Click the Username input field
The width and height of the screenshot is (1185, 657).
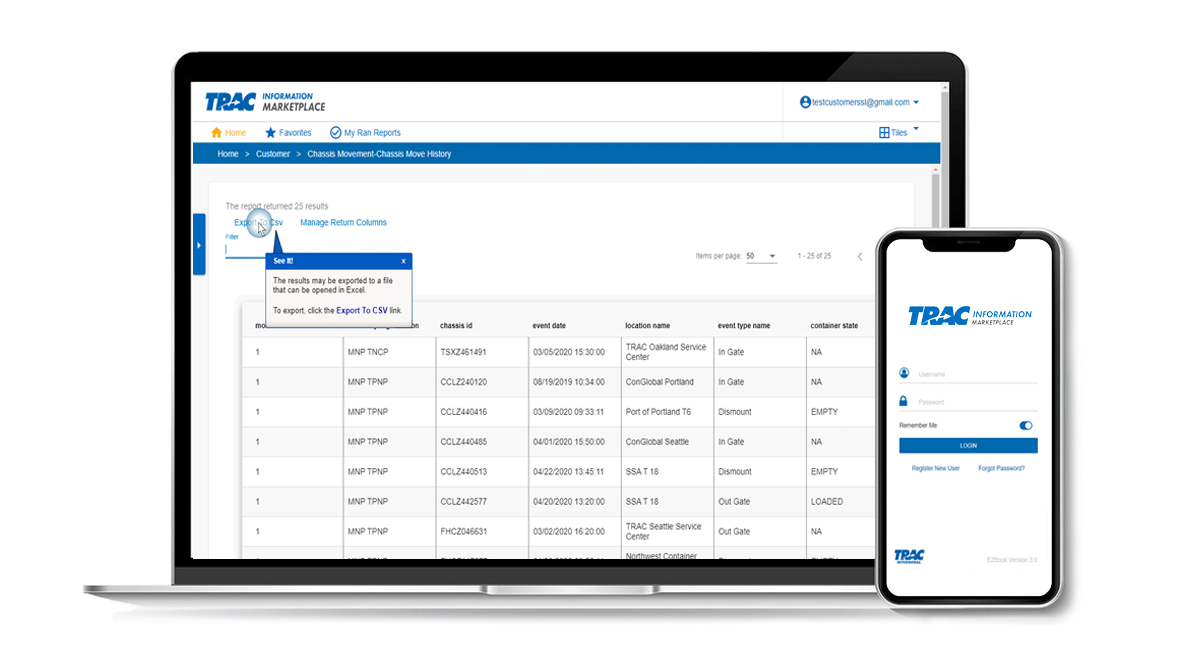[x=975, y=375]
